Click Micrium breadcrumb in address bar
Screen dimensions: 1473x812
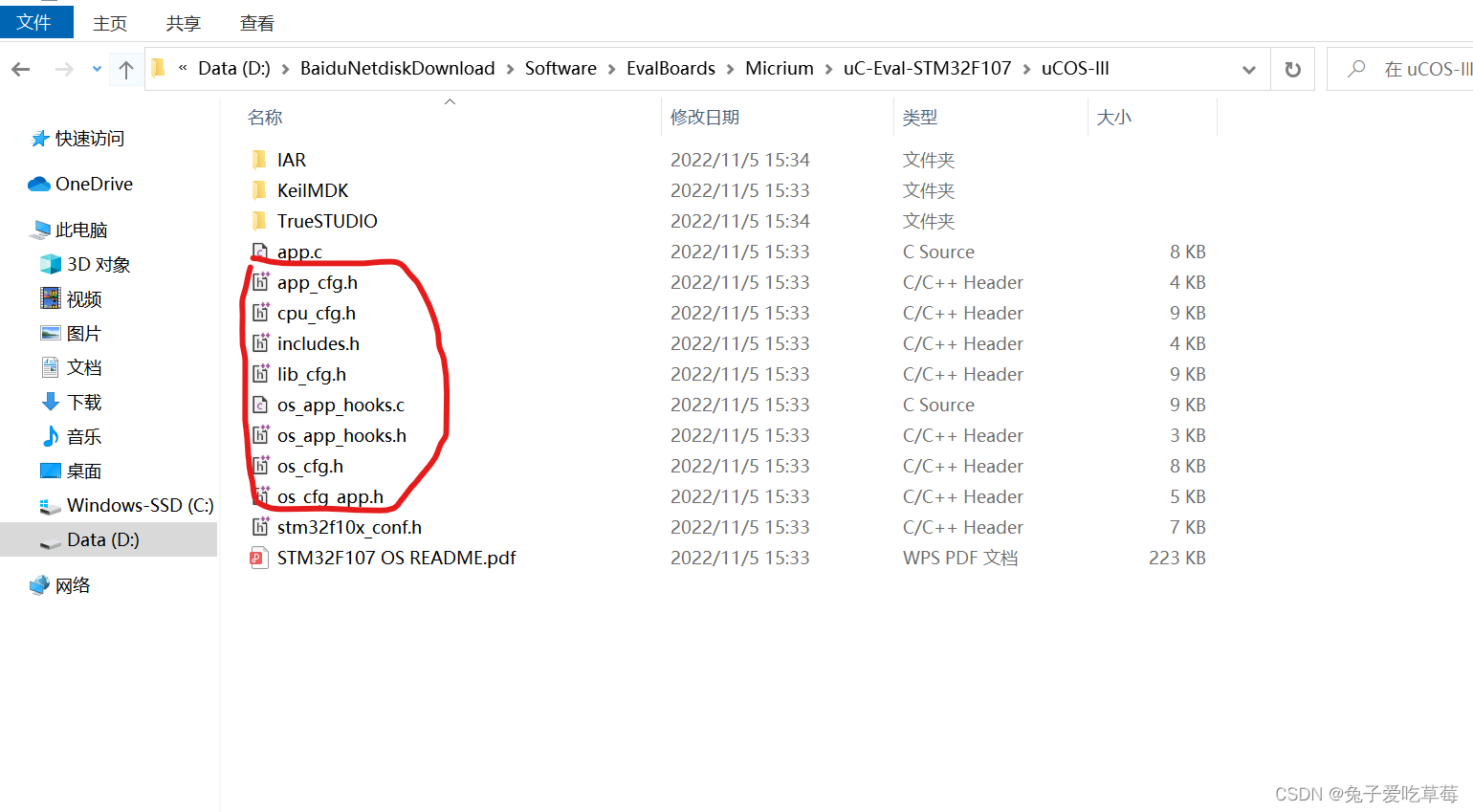click(780, 68)
